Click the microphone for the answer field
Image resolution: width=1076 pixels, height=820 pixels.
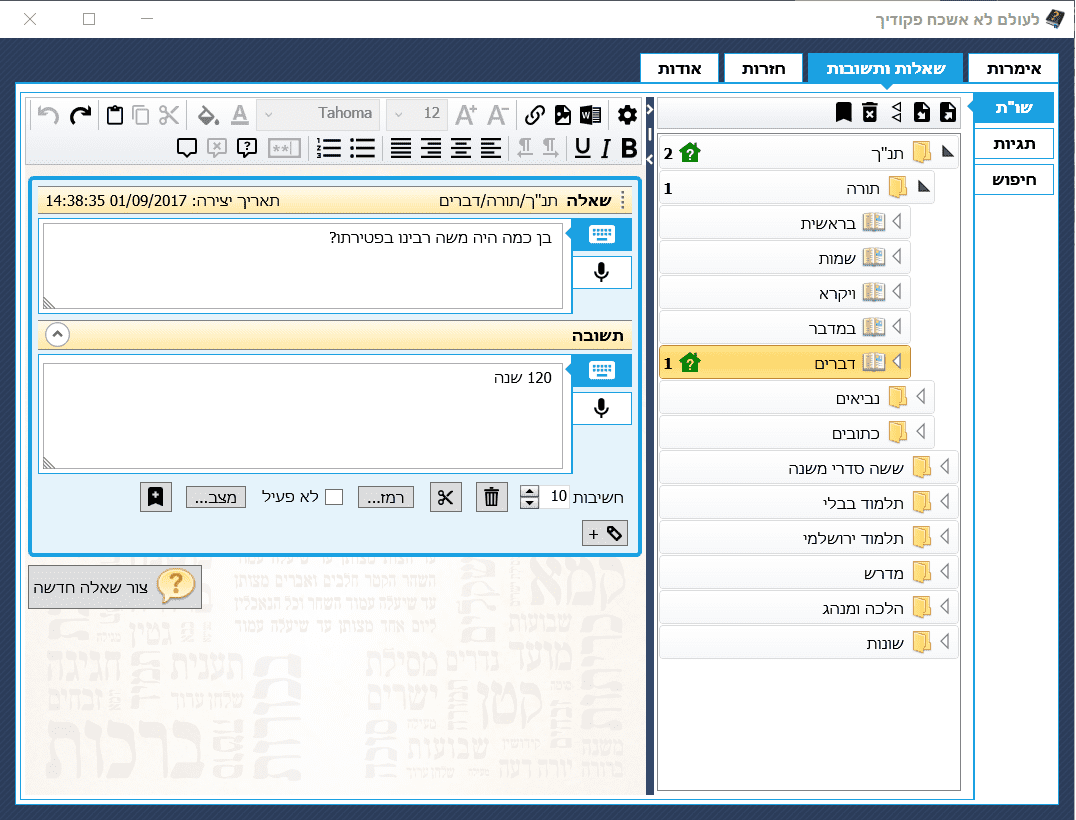(602, 408)
